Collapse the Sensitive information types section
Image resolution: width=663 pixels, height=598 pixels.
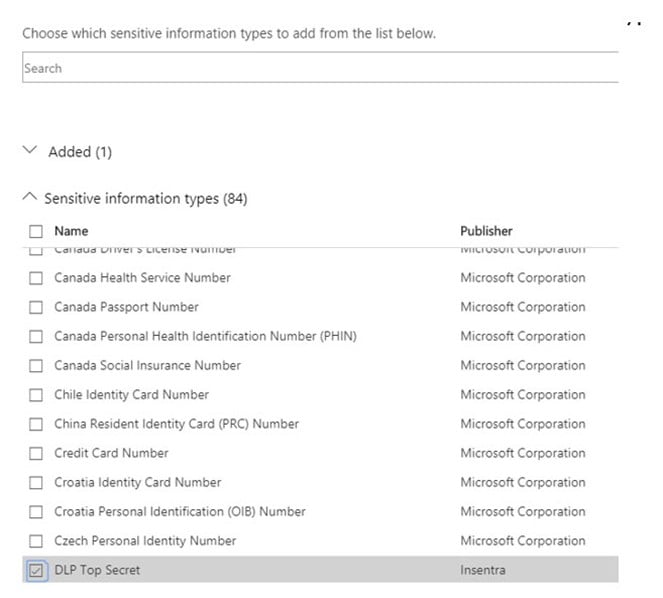(x=29, y=198)
